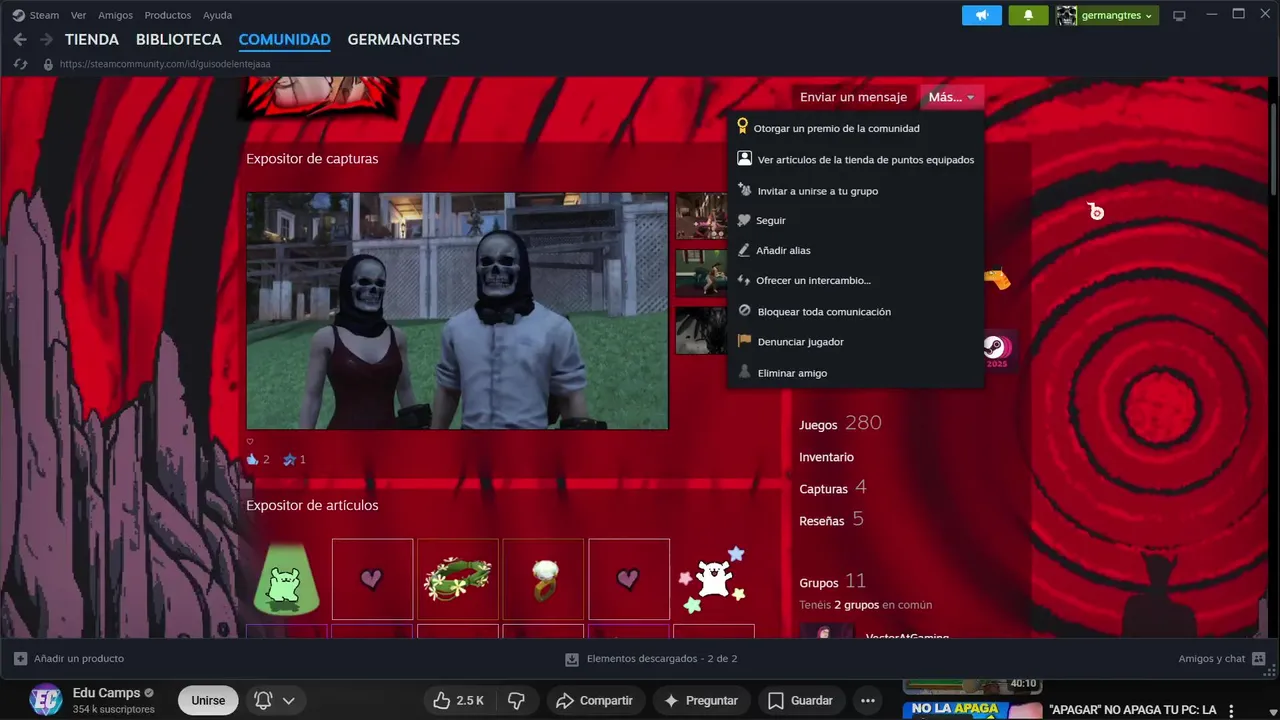The height and width of the screenshot is (720, 1280).
Task: Choose Ver artículos de la tienda de puntos equipados
Action: tap(855, 159)
